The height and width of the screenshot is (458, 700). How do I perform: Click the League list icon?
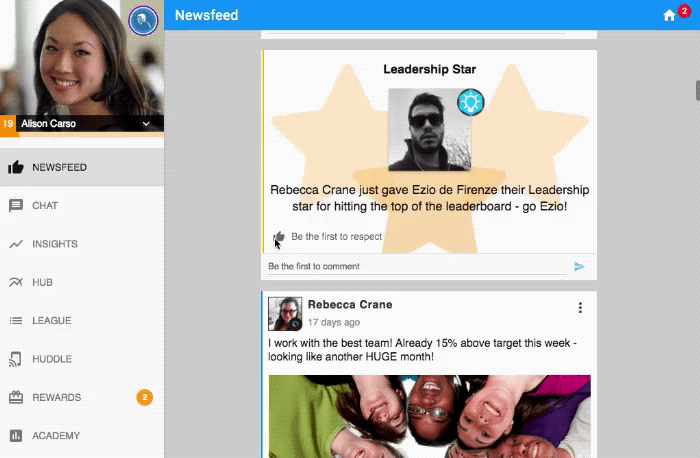[x=16, y=321]
